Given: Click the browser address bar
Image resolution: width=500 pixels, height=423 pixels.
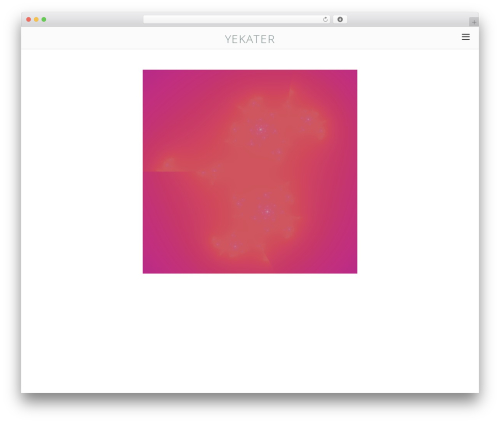Looking at the screenshot, I should click(237, 19).
